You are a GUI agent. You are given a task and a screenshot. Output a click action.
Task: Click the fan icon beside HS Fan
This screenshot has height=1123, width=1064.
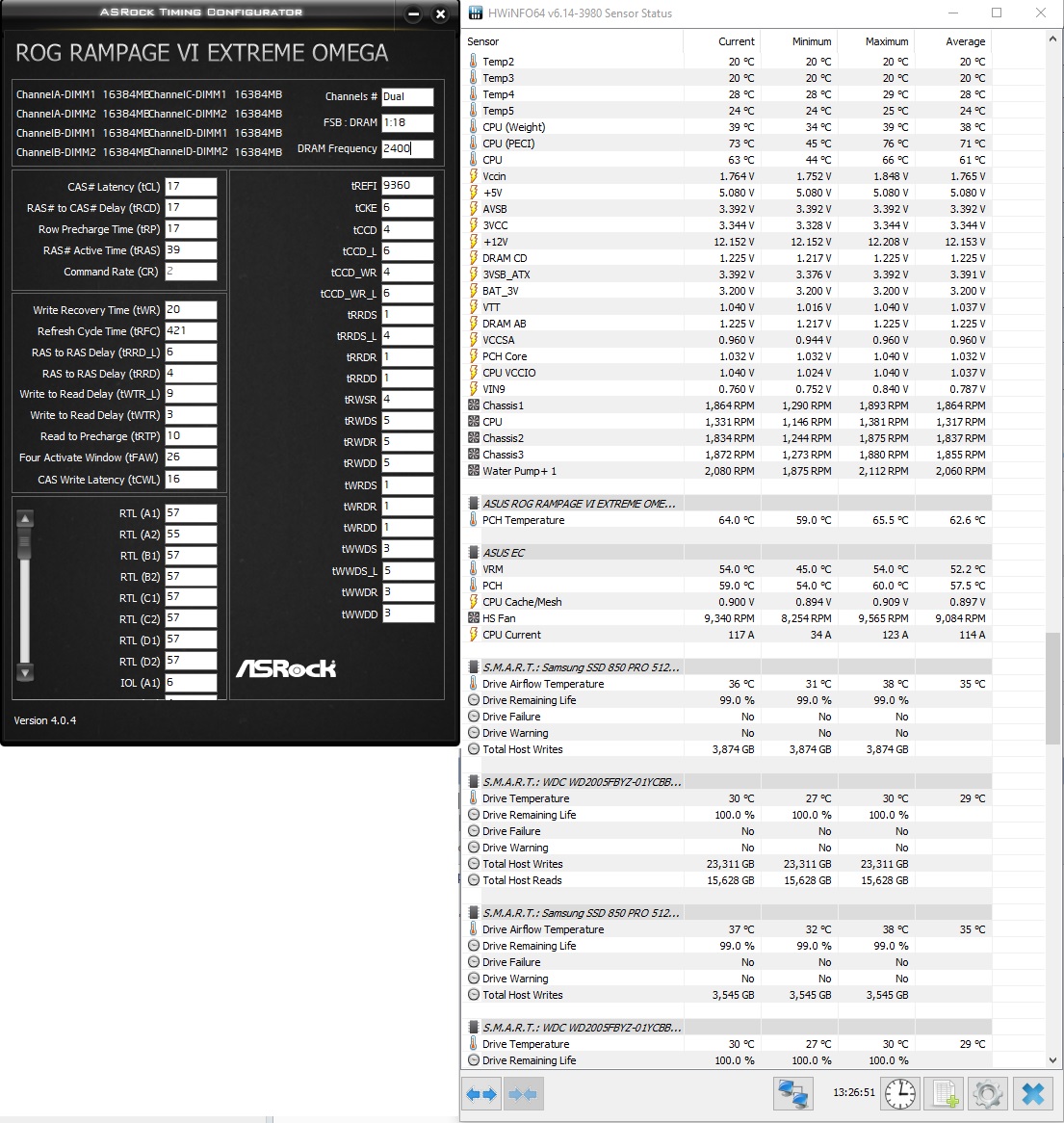point(474,618)
